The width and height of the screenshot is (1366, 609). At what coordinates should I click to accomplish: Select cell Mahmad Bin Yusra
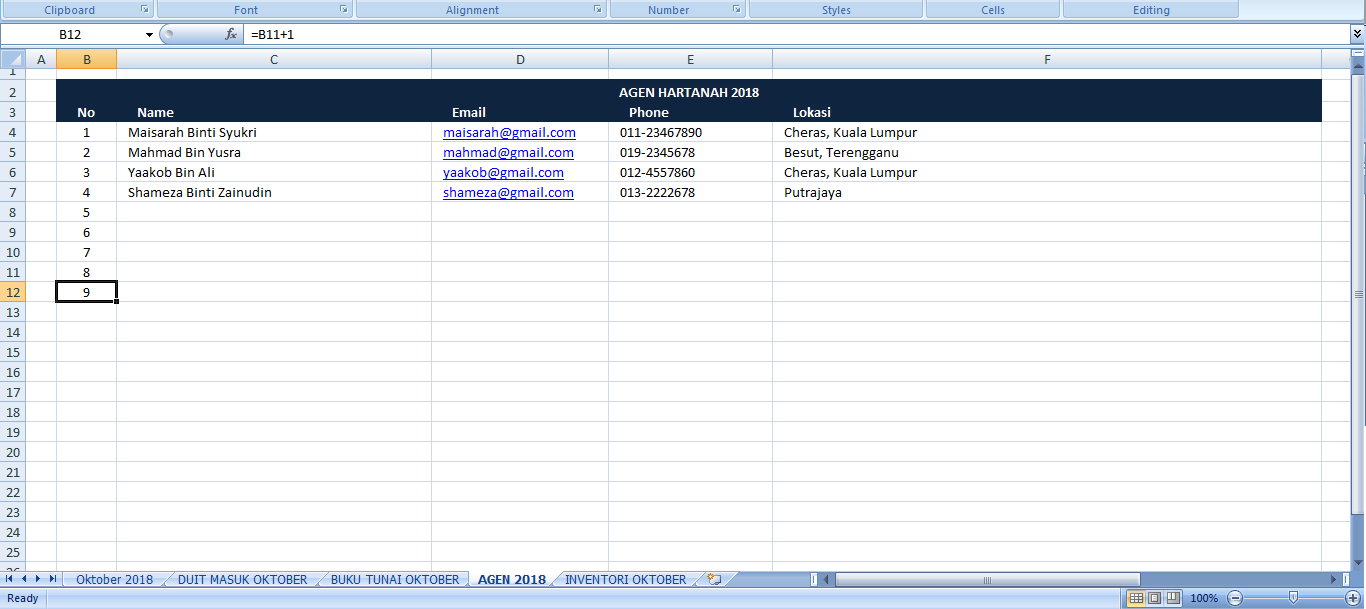[274, 152]
